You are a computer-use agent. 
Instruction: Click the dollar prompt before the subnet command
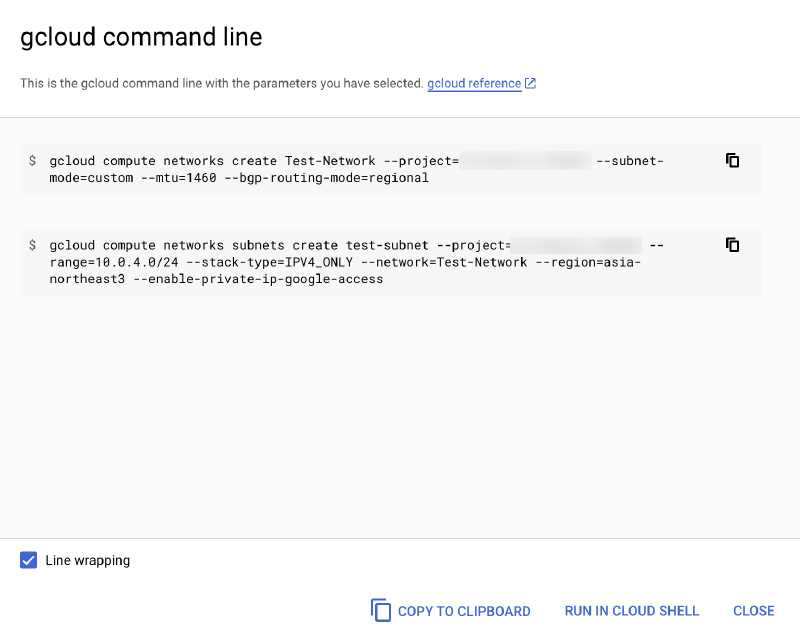pyautogui.click(x=30, y=245)
